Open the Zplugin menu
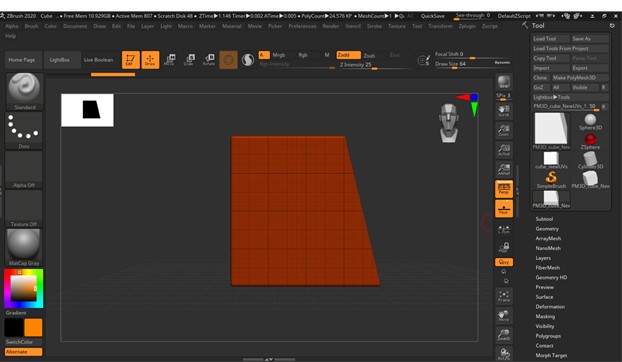Viewport: 622px width, 362px height. click(467, 26)
